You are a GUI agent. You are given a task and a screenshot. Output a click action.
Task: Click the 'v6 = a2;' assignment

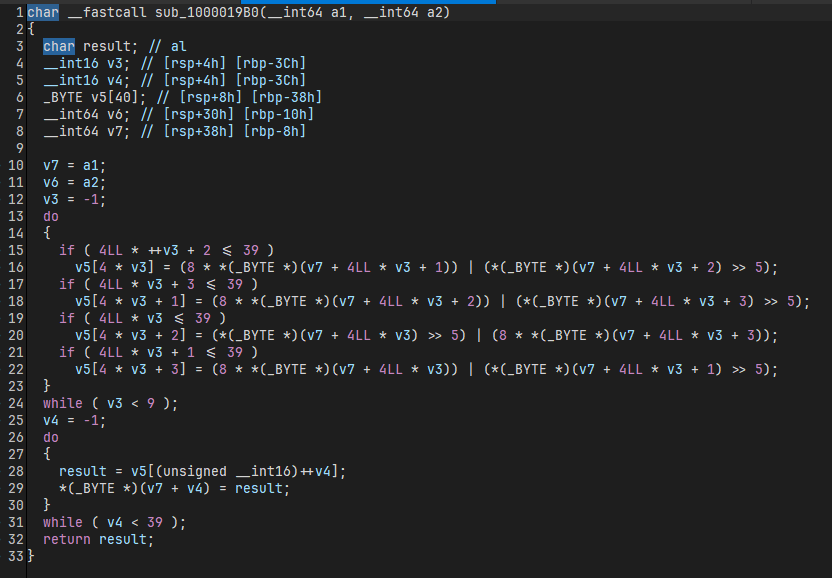pos(75,182)
